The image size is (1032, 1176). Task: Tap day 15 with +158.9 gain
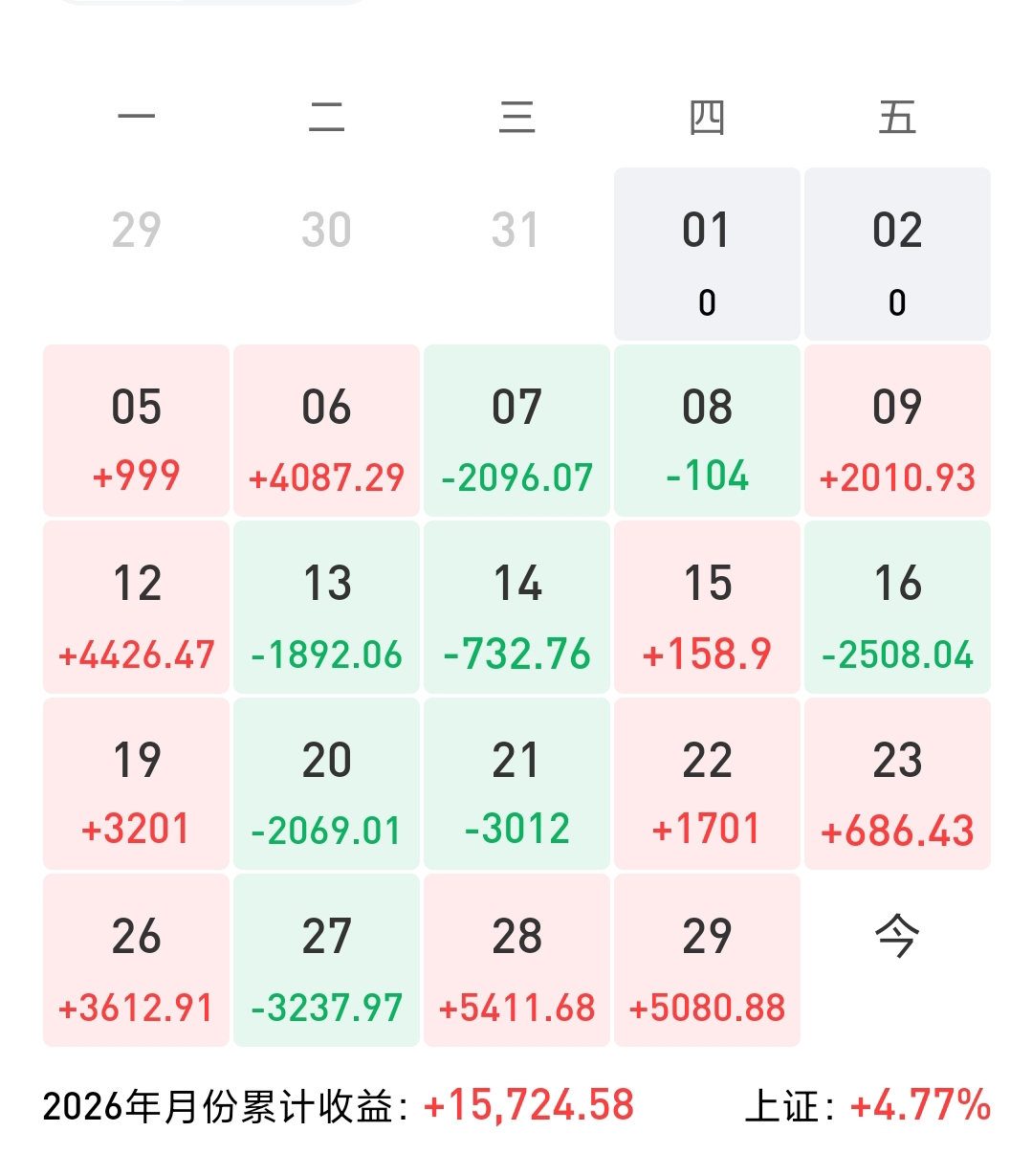click(x=707, y=607)
